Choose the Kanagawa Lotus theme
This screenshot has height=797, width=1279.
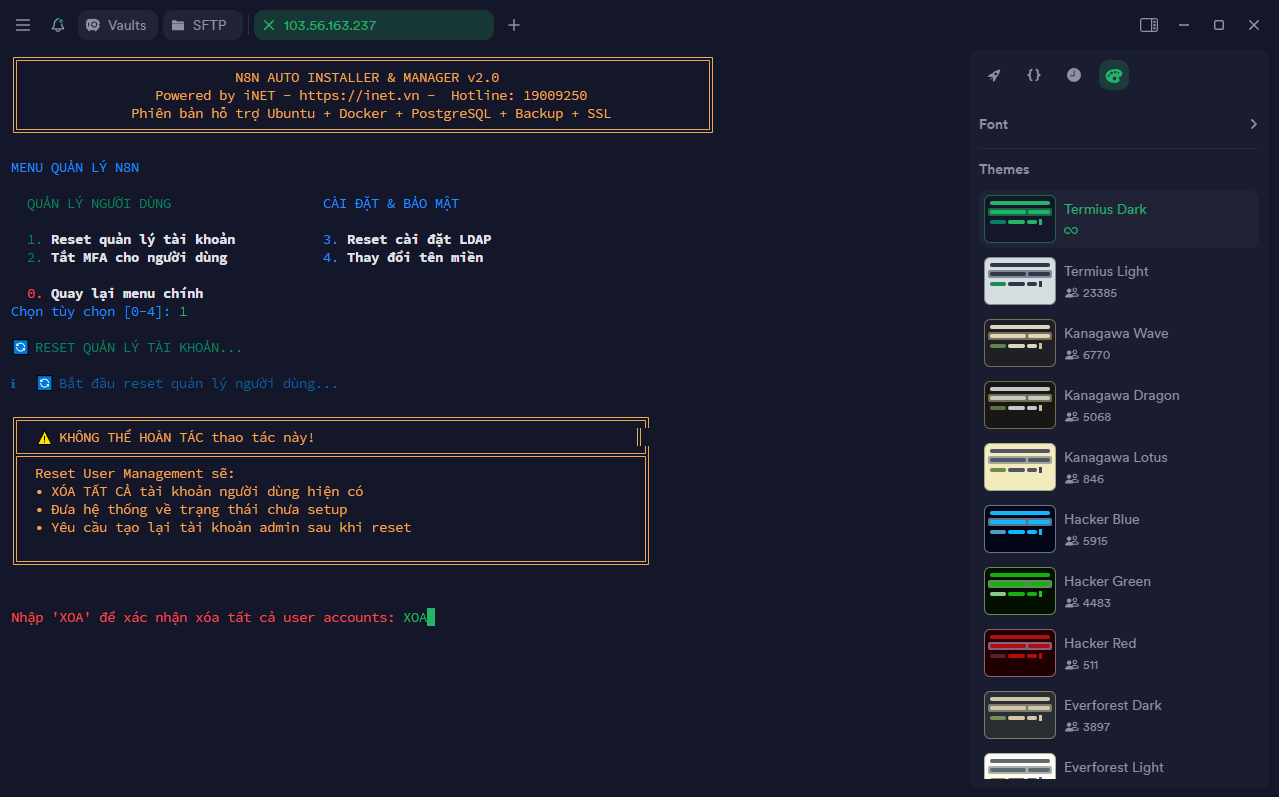(x=1119, y=467)
